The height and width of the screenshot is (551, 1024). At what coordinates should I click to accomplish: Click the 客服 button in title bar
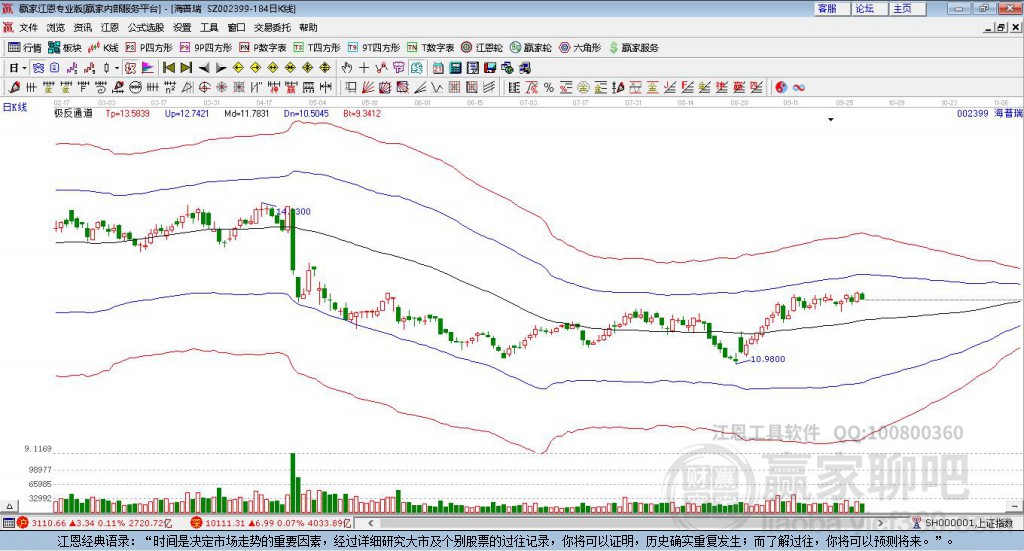point(832,8)
